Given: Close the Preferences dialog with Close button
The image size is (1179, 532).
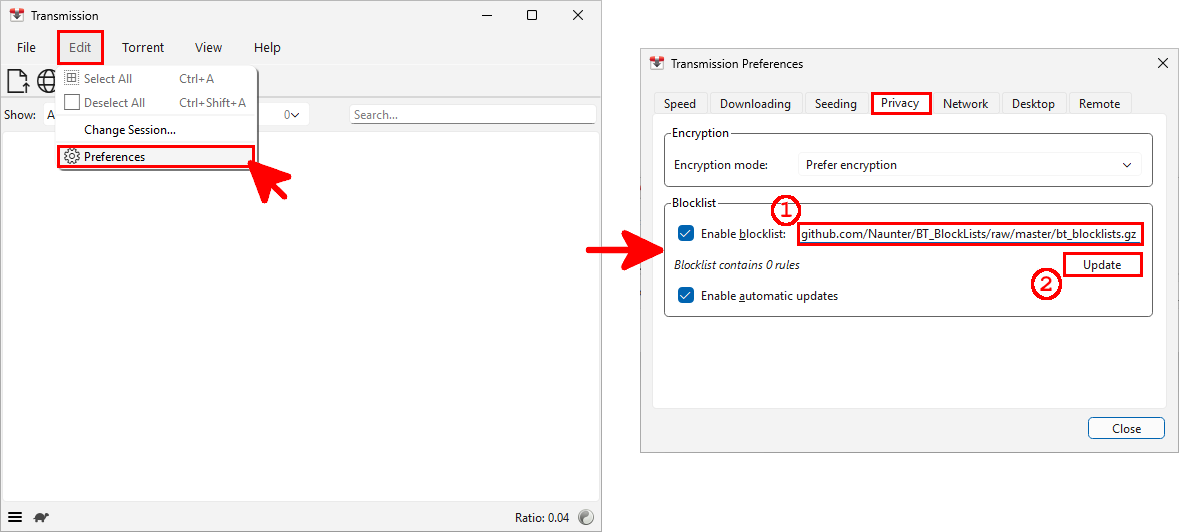Looking at the screenshot, I should tap(1126, 428).
